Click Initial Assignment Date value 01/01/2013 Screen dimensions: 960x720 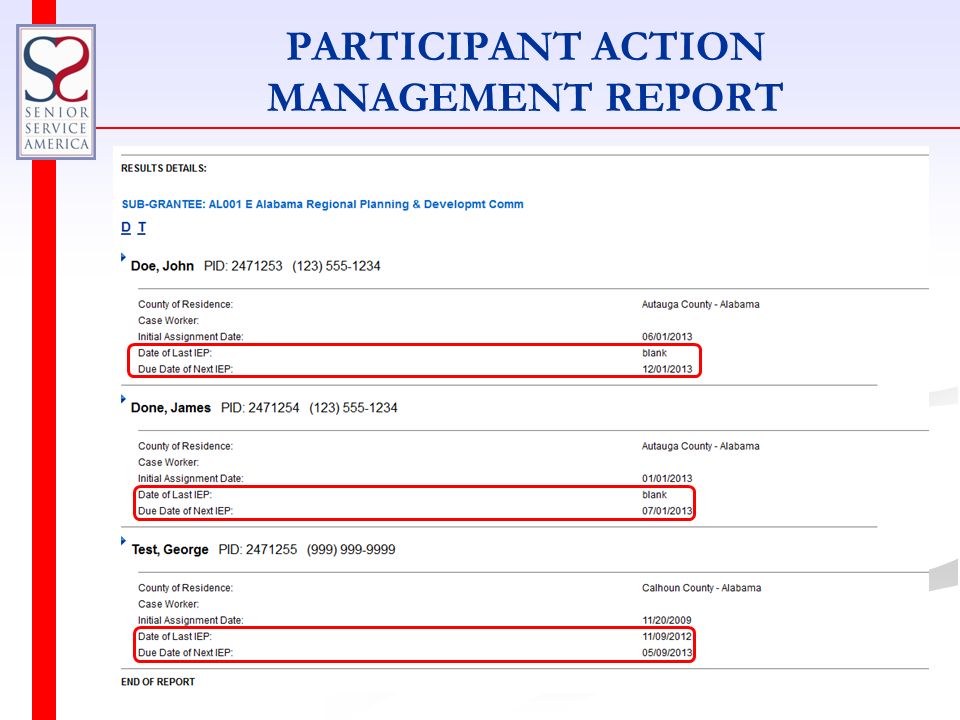(x=667, y=478)
